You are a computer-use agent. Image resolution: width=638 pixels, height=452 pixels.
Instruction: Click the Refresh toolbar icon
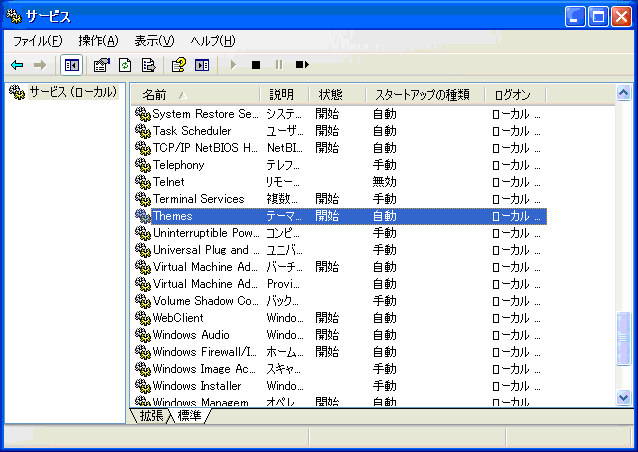coord(125,65)
